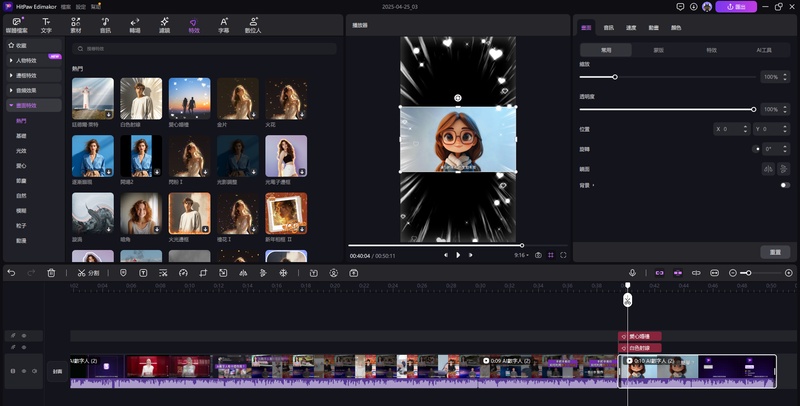Toggle visibility of the top effect track

coord(23,336)
